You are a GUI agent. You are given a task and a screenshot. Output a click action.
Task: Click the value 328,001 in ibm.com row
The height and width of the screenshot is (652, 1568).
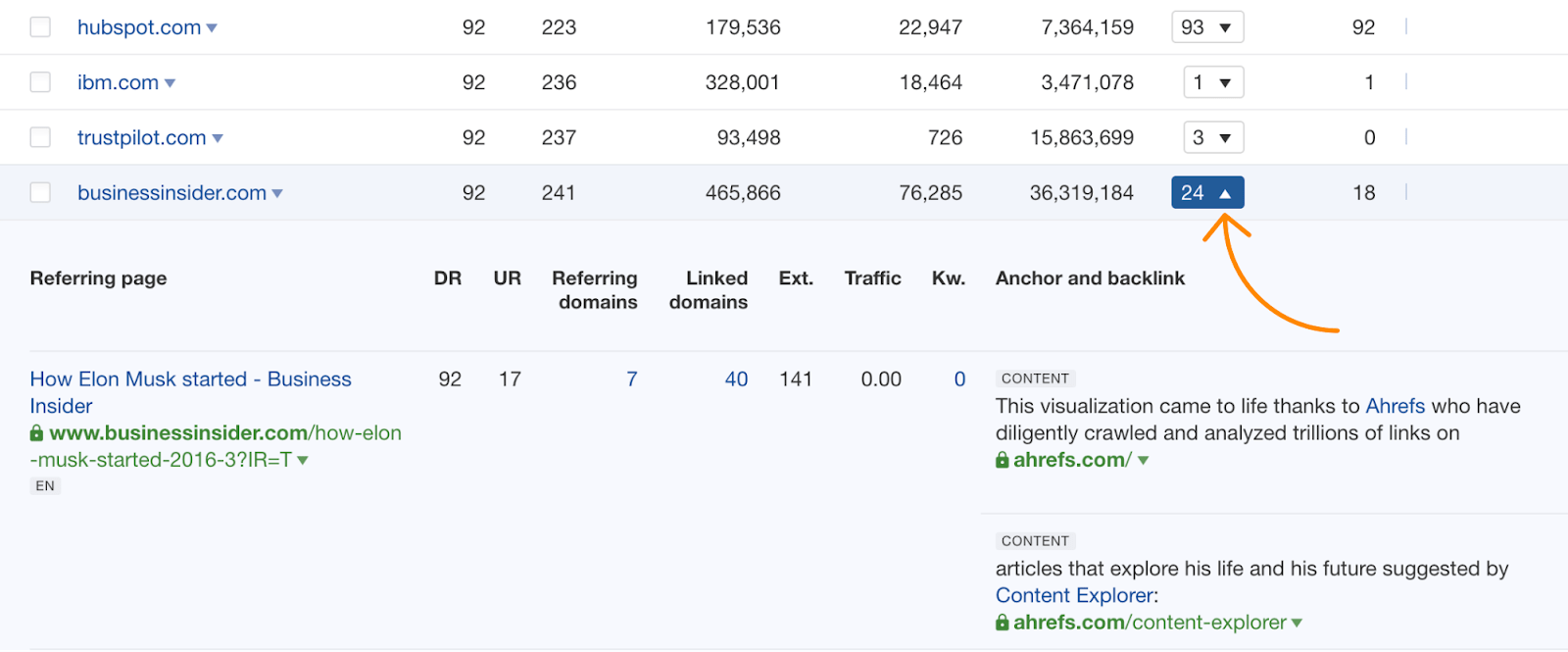coord(743,82)
